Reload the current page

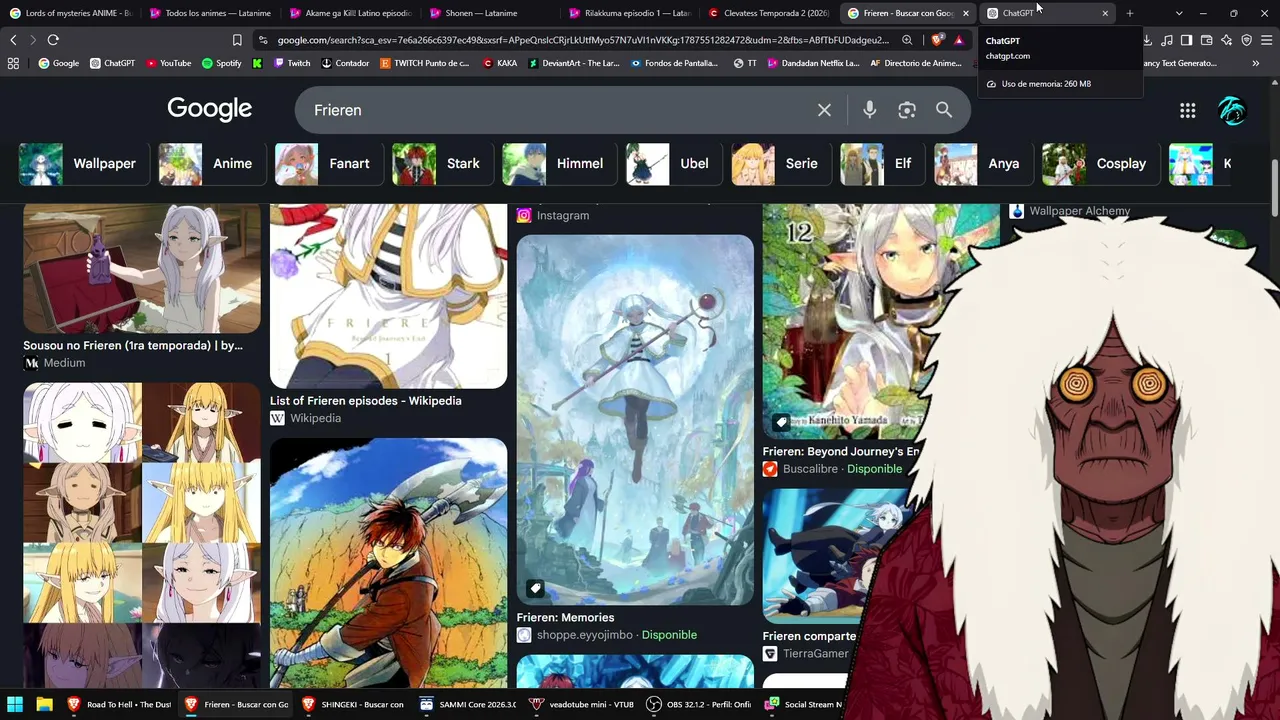tap(53, 40)
